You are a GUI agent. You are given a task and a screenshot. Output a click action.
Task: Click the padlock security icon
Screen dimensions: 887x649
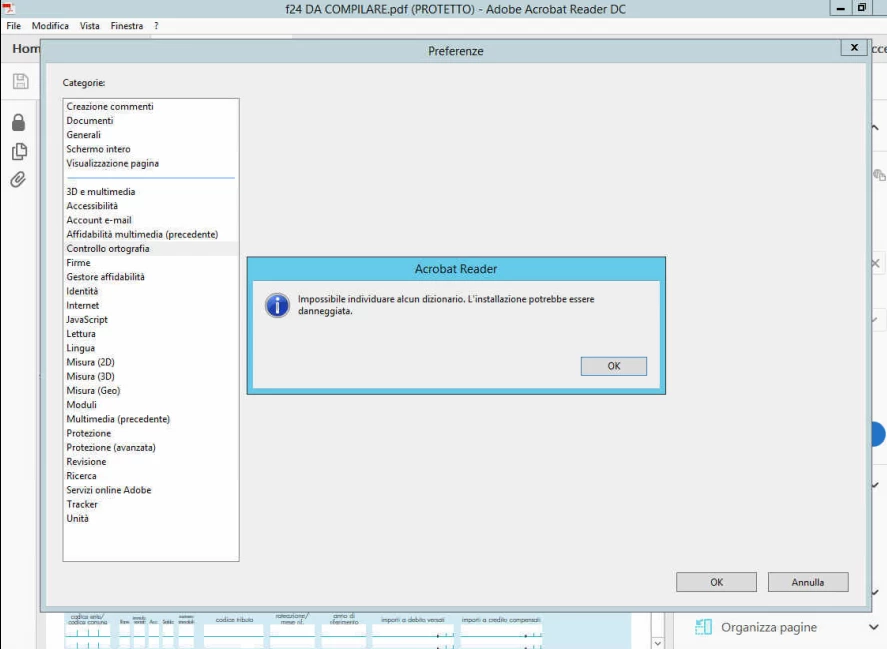point(19,122)
